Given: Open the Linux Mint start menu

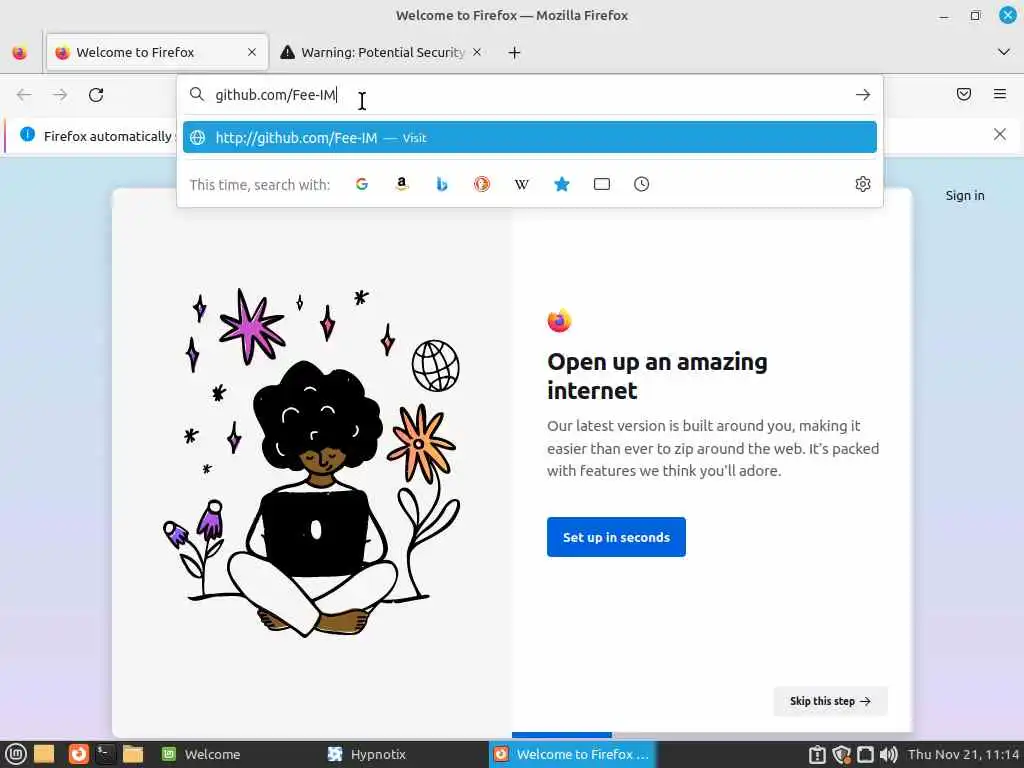Looking at the screenshot, I should tap(15, 754).
